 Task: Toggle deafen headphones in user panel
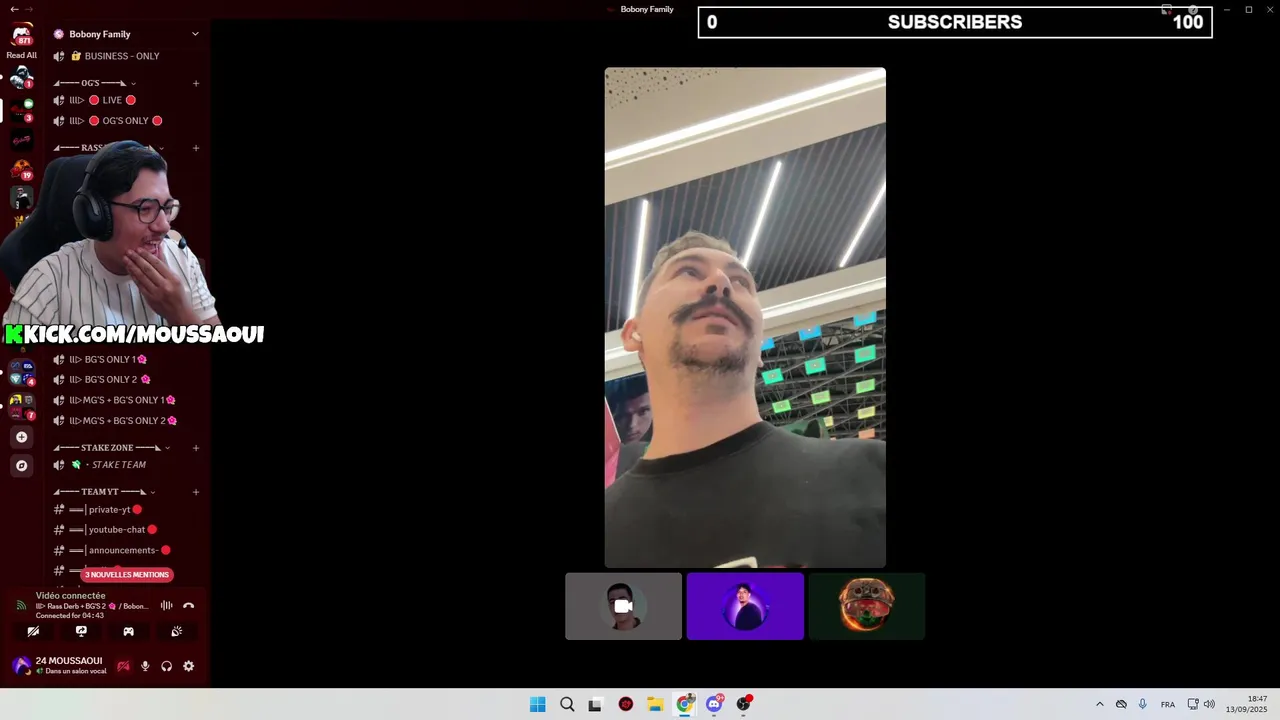coord(166,666)
